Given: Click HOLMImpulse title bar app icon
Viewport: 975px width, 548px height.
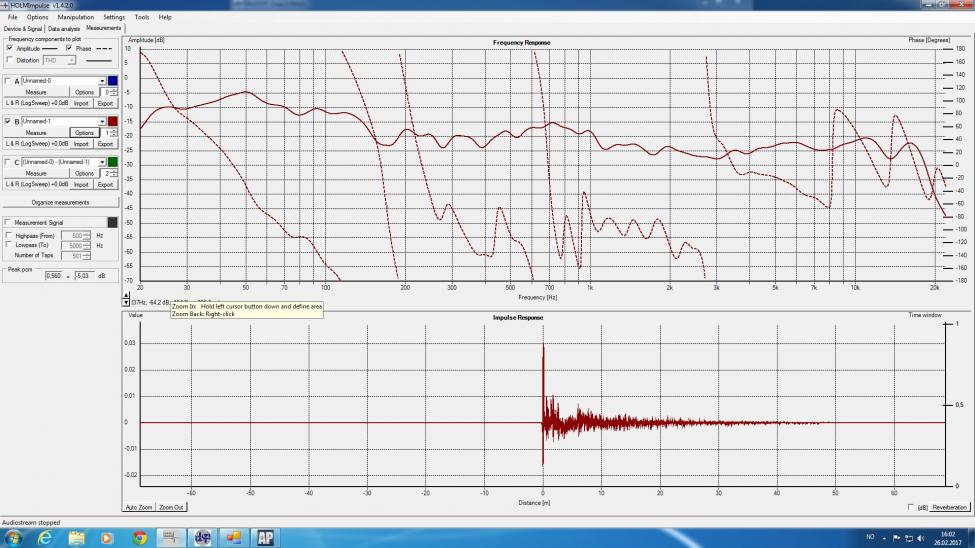Looking at the screenshot, I should [5, 5].
